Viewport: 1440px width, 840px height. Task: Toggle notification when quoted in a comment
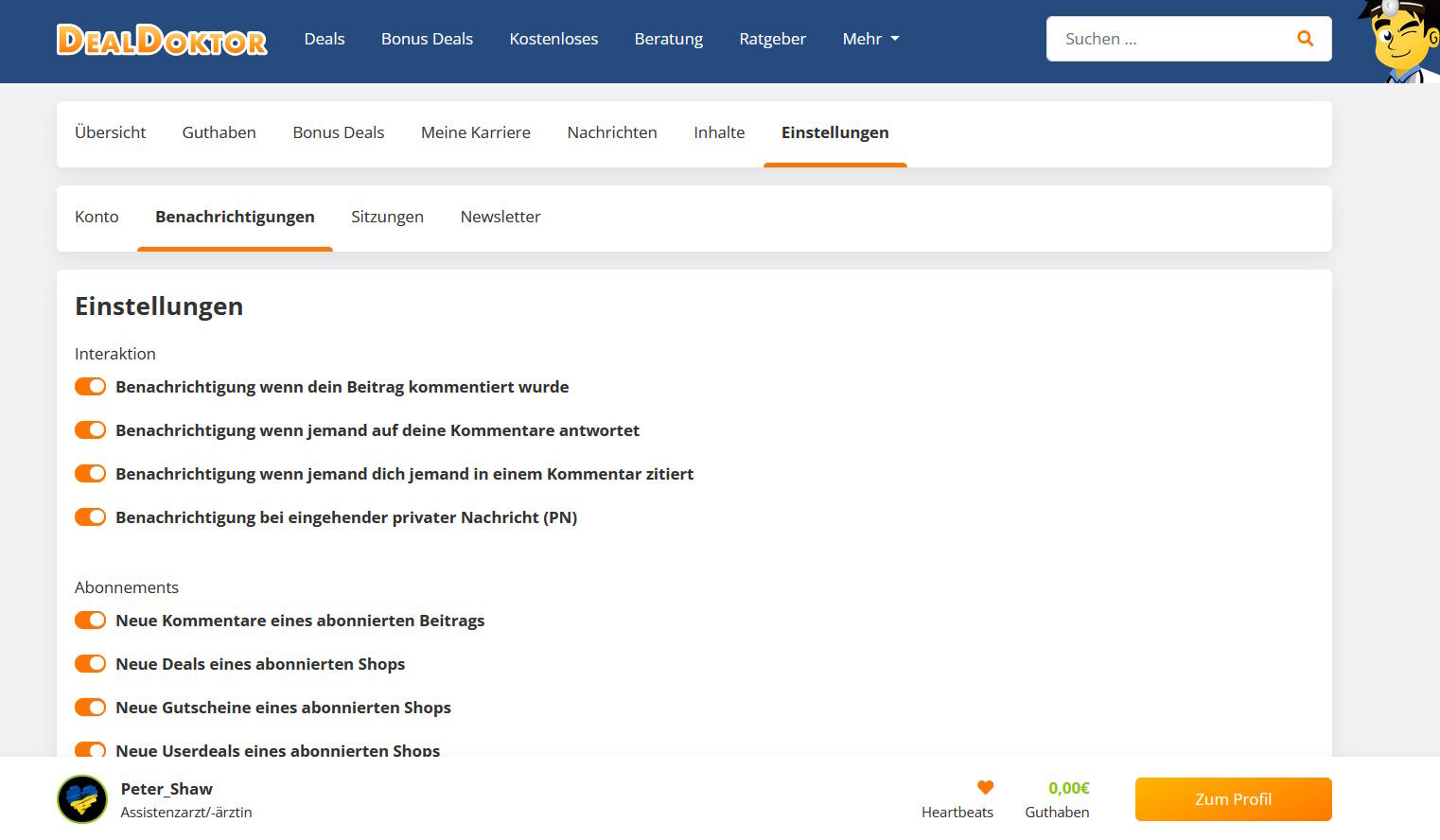[x=90, y=474]
